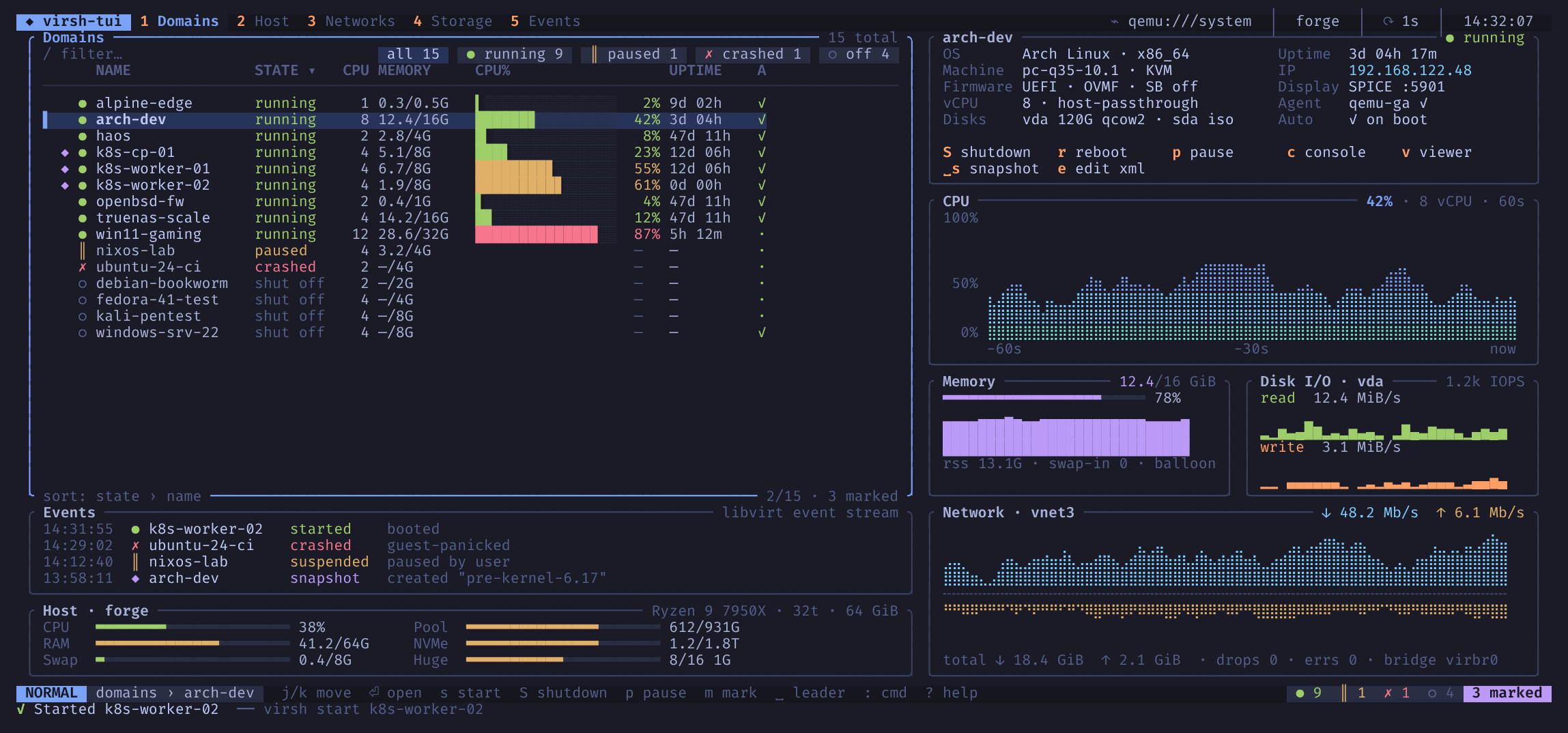Screen dimensions: 1568x733
Task: Filter domains by crashed 1
Action: tap(752, 54)
